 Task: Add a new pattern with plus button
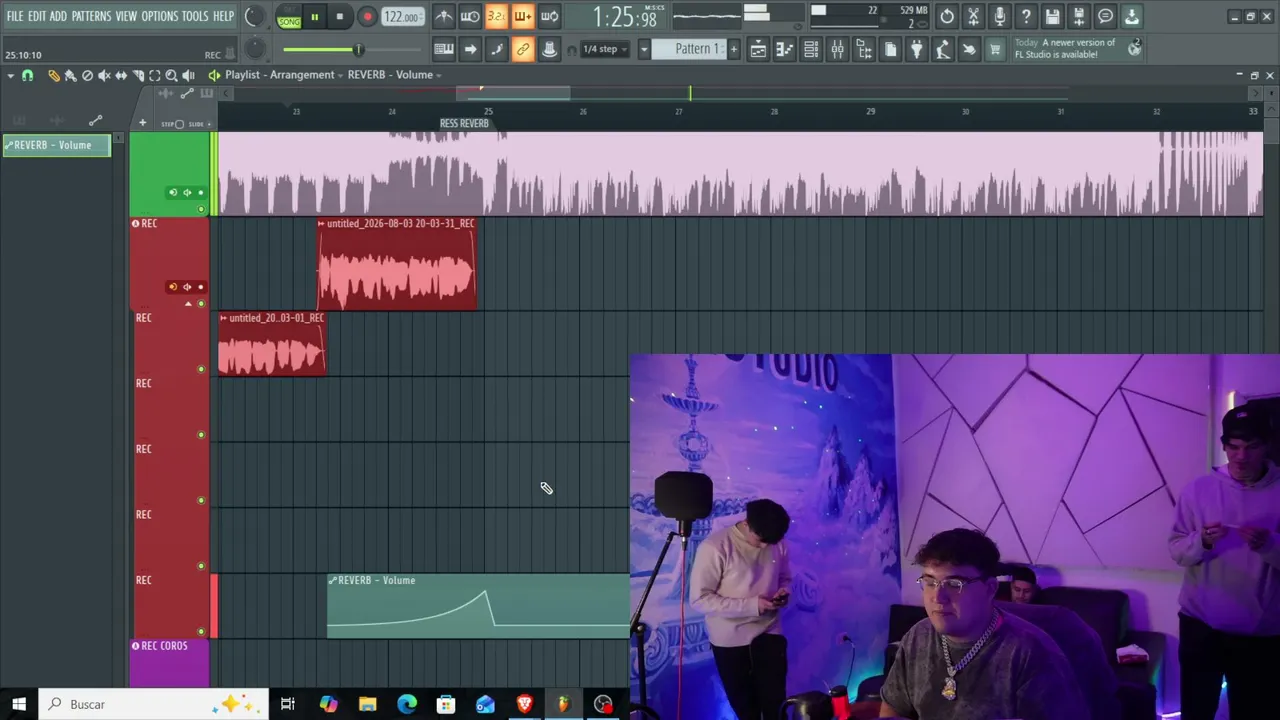(x=733, y=49)
